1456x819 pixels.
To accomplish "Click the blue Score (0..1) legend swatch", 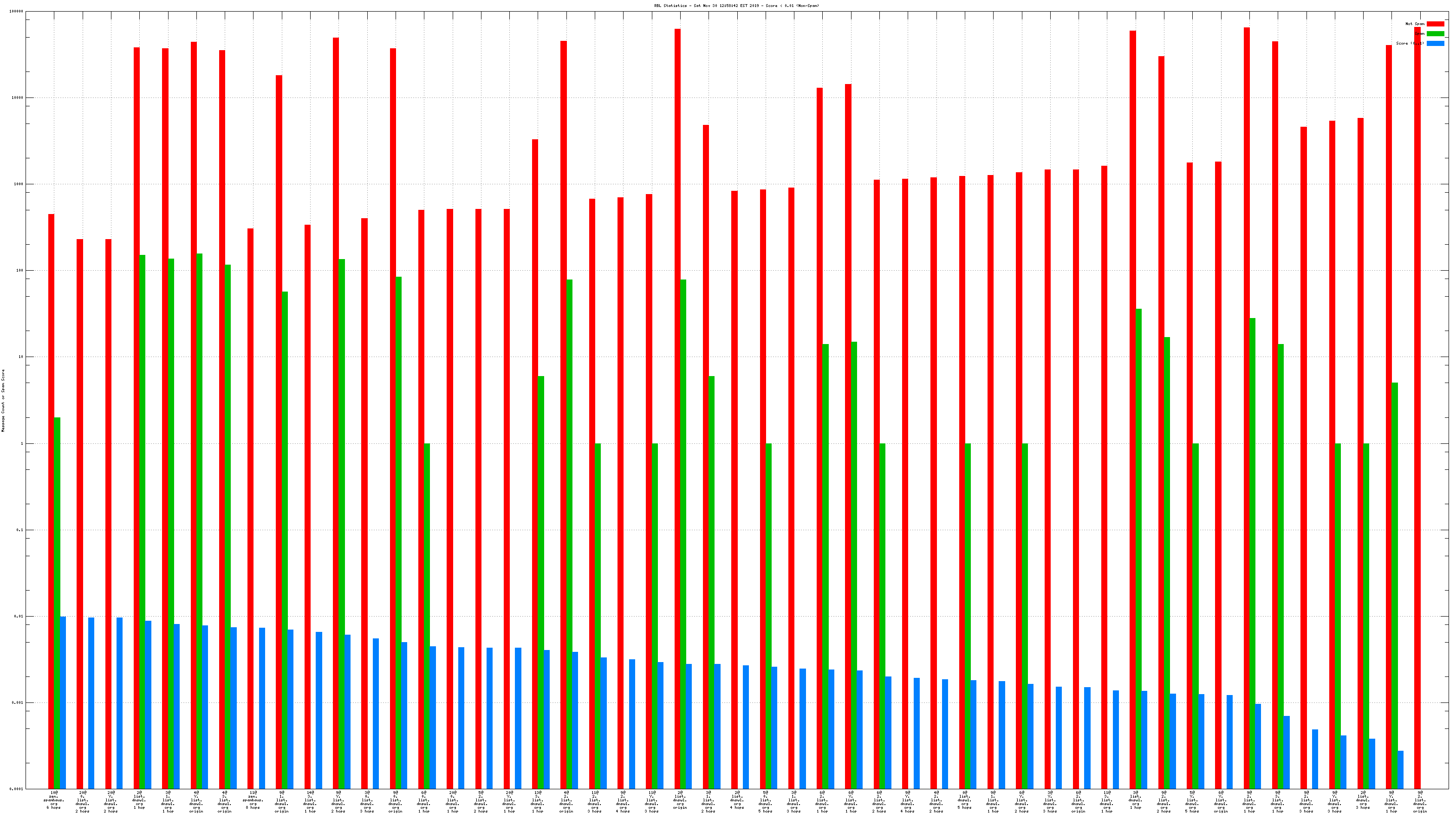I will (x=1435, y=43).
